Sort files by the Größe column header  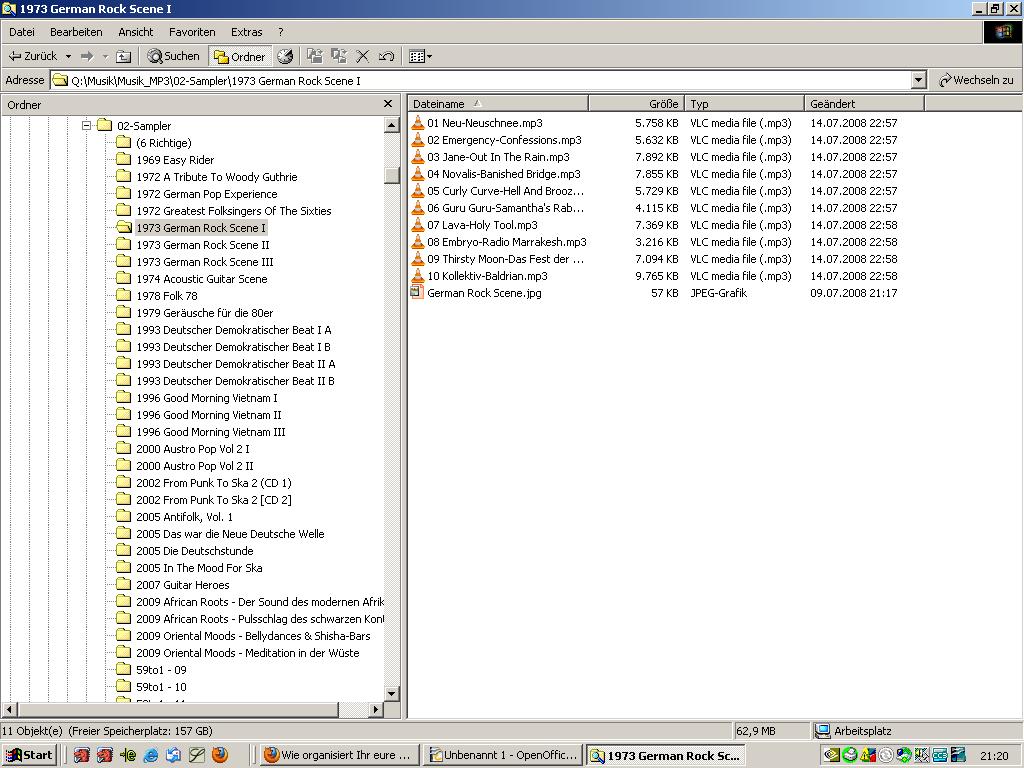tap(636, 103)
